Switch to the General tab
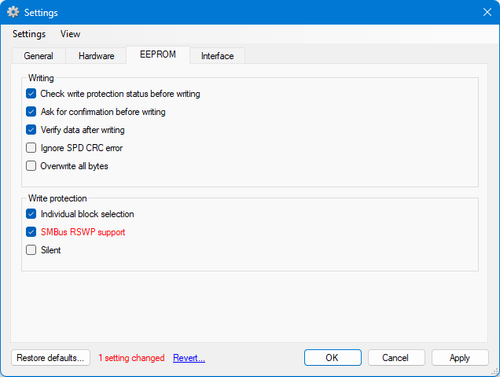The width and height of the screenshot is (500, 377). click(39, 56)
